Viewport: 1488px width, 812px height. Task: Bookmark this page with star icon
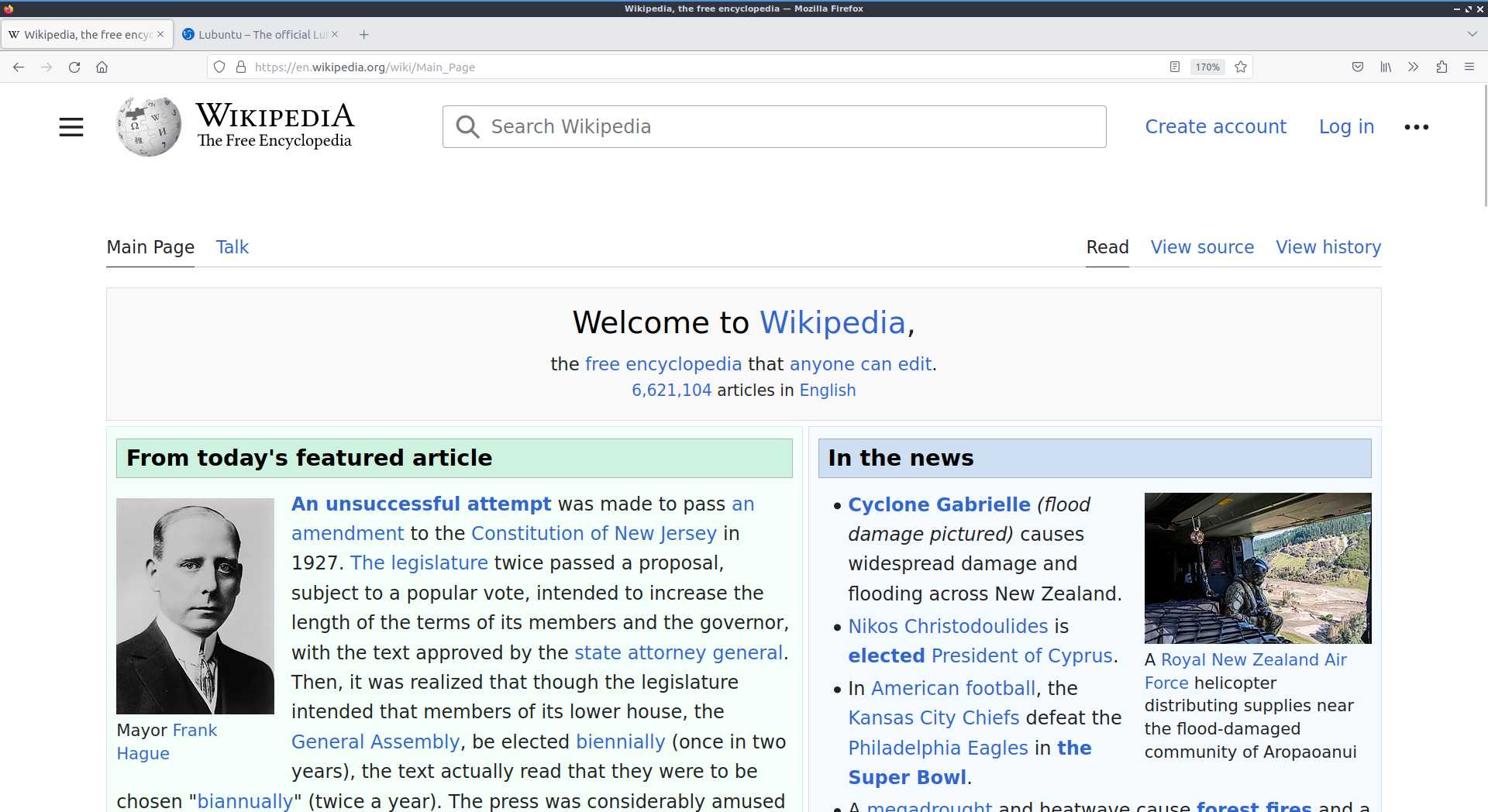tap(1241, 67)
